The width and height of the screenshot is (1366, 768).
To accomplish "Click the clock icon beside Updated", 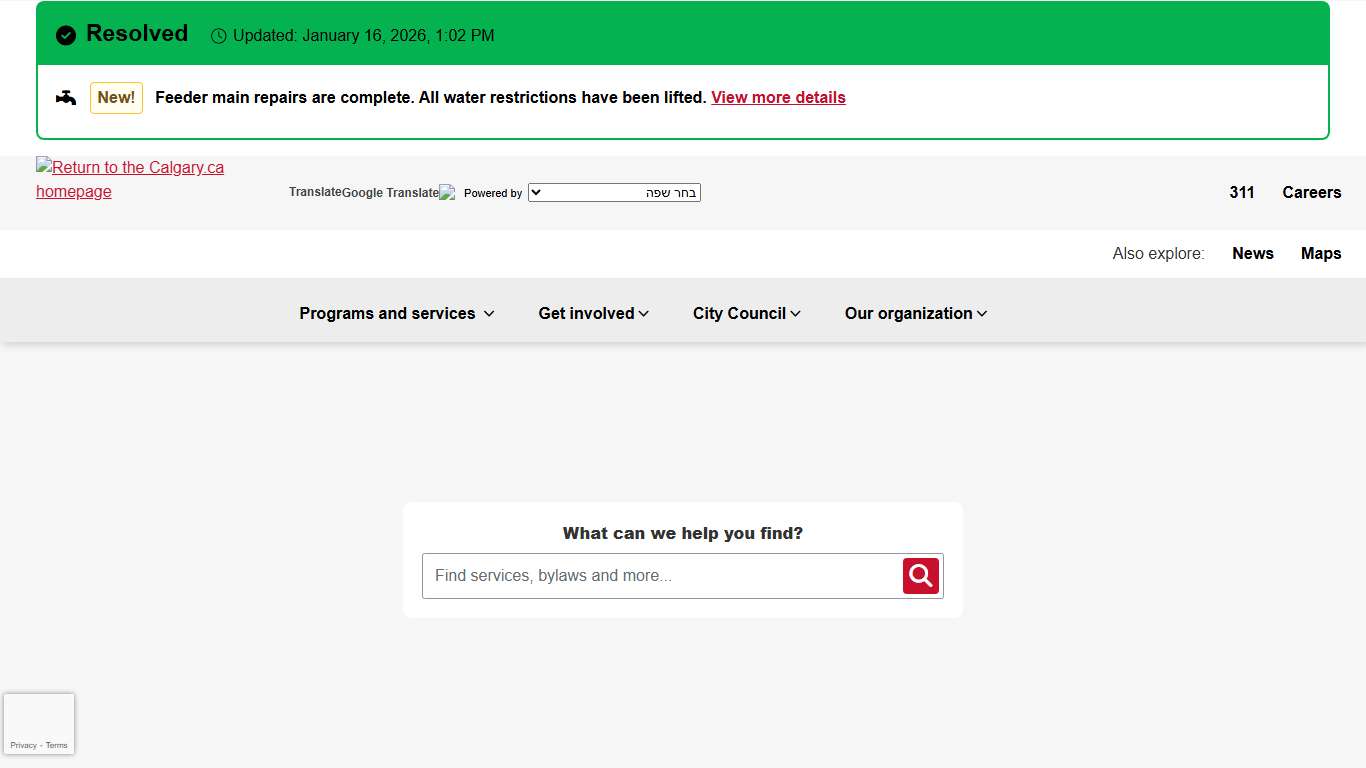I will (x=219, y=36).
